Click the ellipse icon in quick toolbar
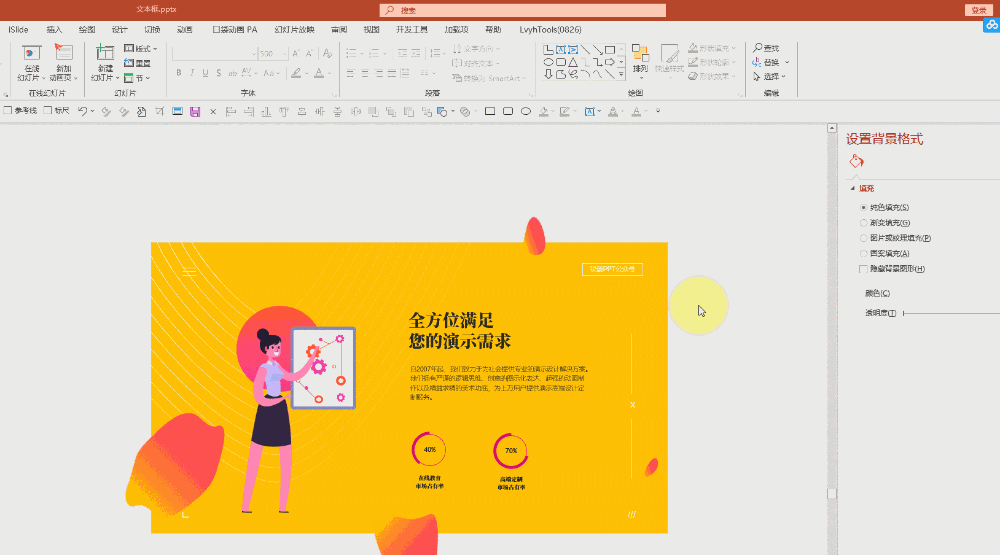This screenshot has width=1000, height=555. point(526,111)
